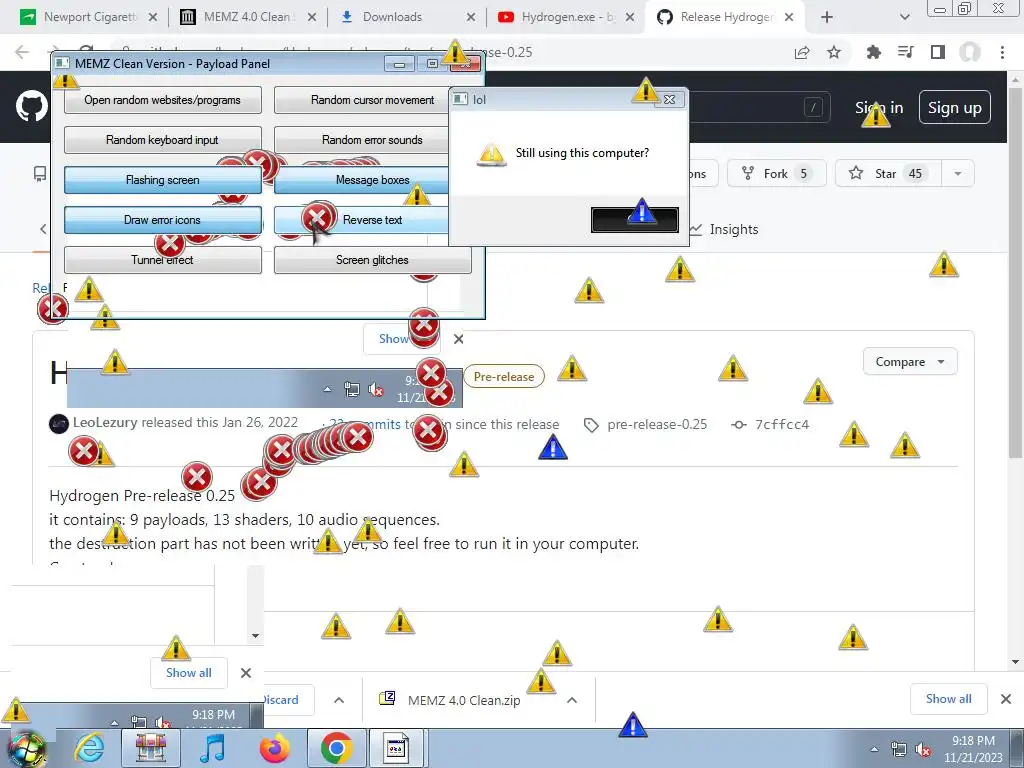Share this page via the address bar icon
The image size is (1024, 768).
click(x=802, y=52)
